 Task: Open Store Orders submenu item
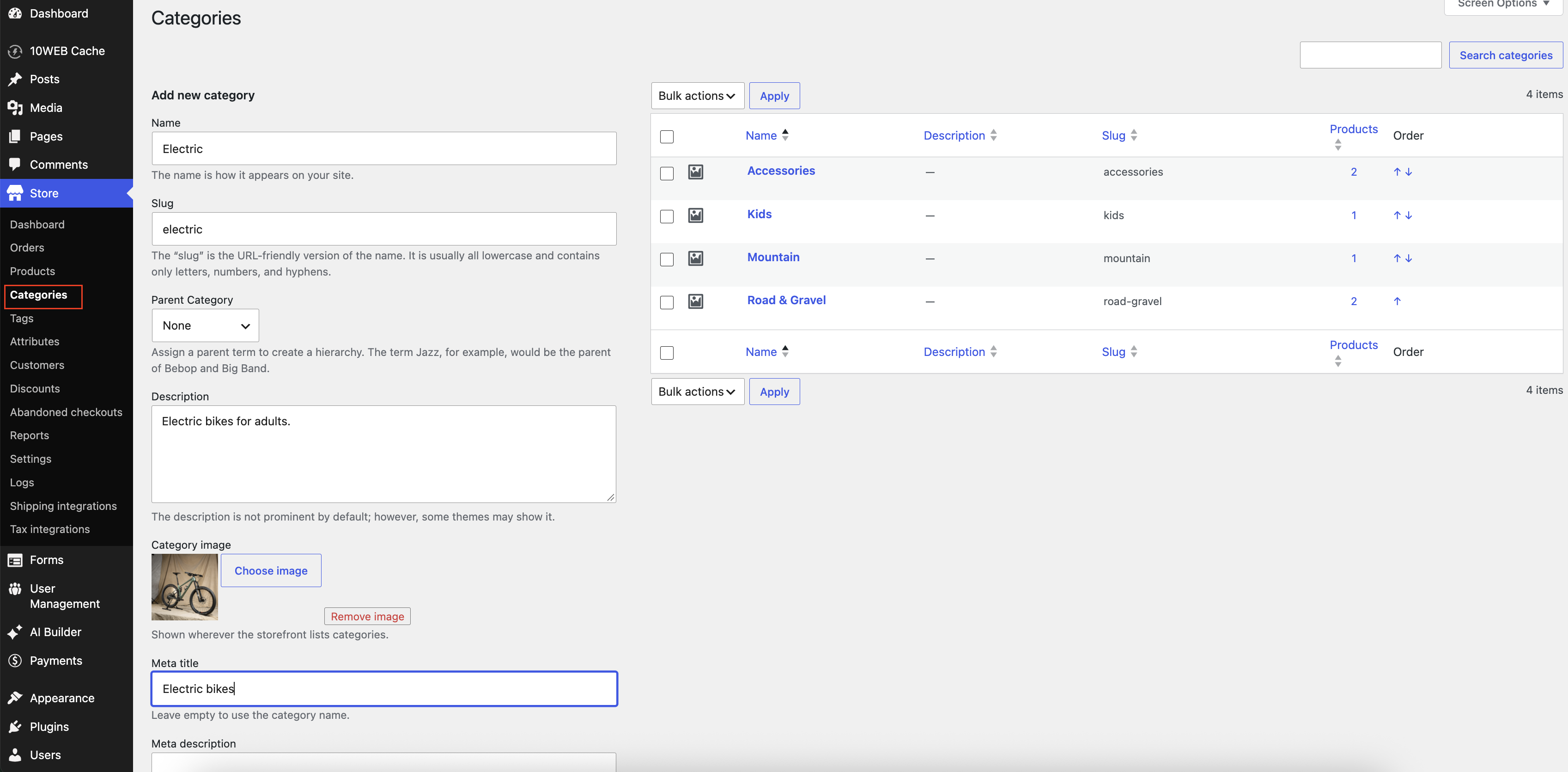pos(27,248)
